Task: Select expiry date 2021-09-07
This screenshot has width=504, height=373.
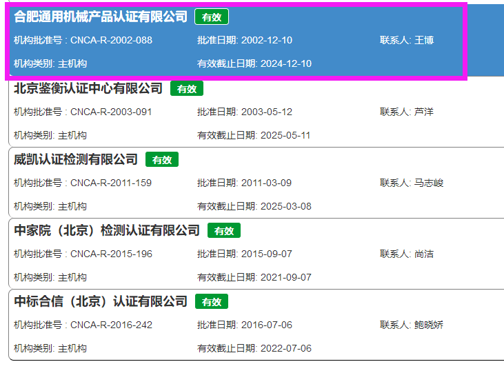Action: 286,277
